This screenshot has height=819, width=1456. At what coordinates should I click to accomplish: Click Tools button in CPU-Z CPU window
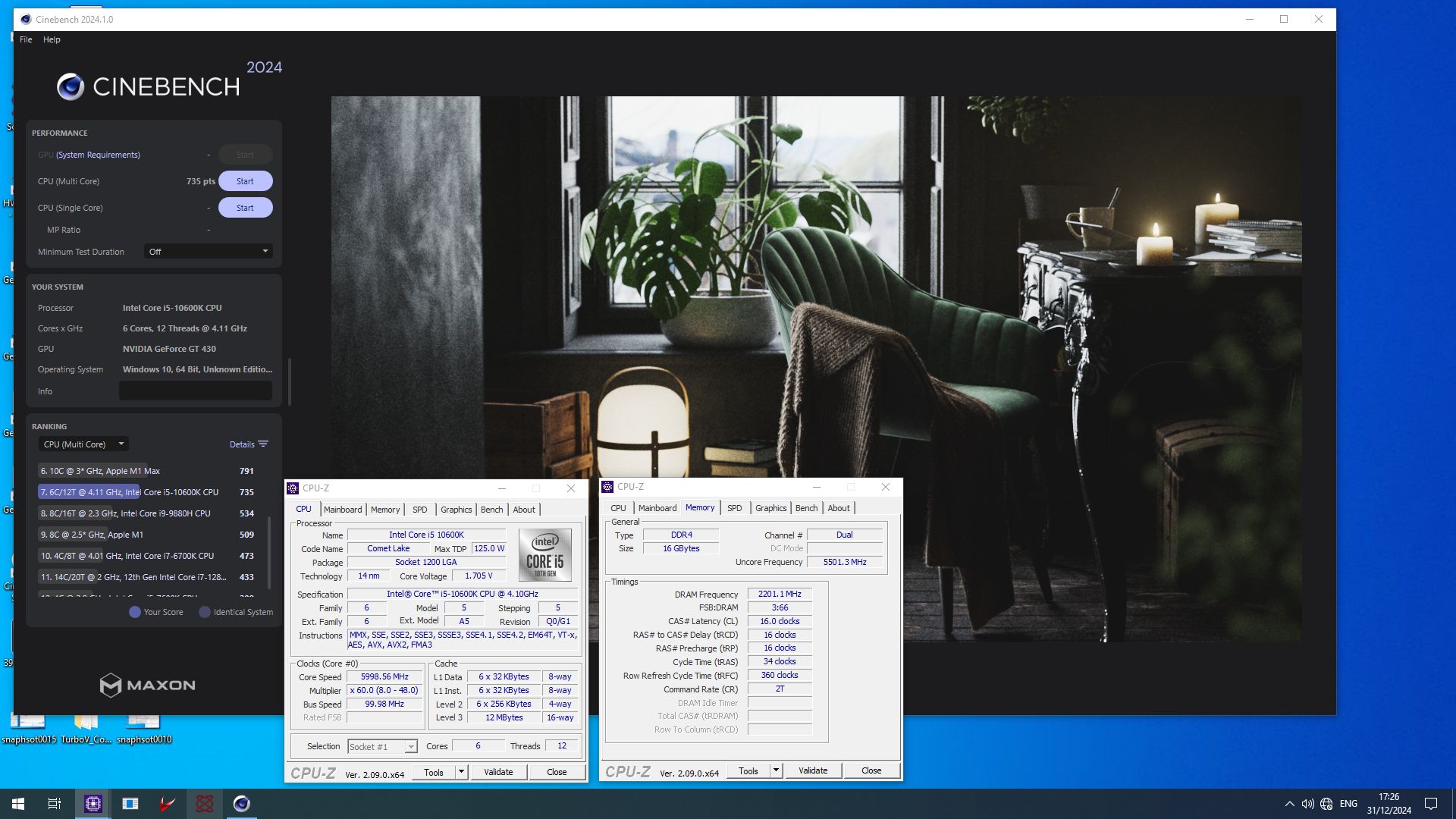click(x=434, y=773)
